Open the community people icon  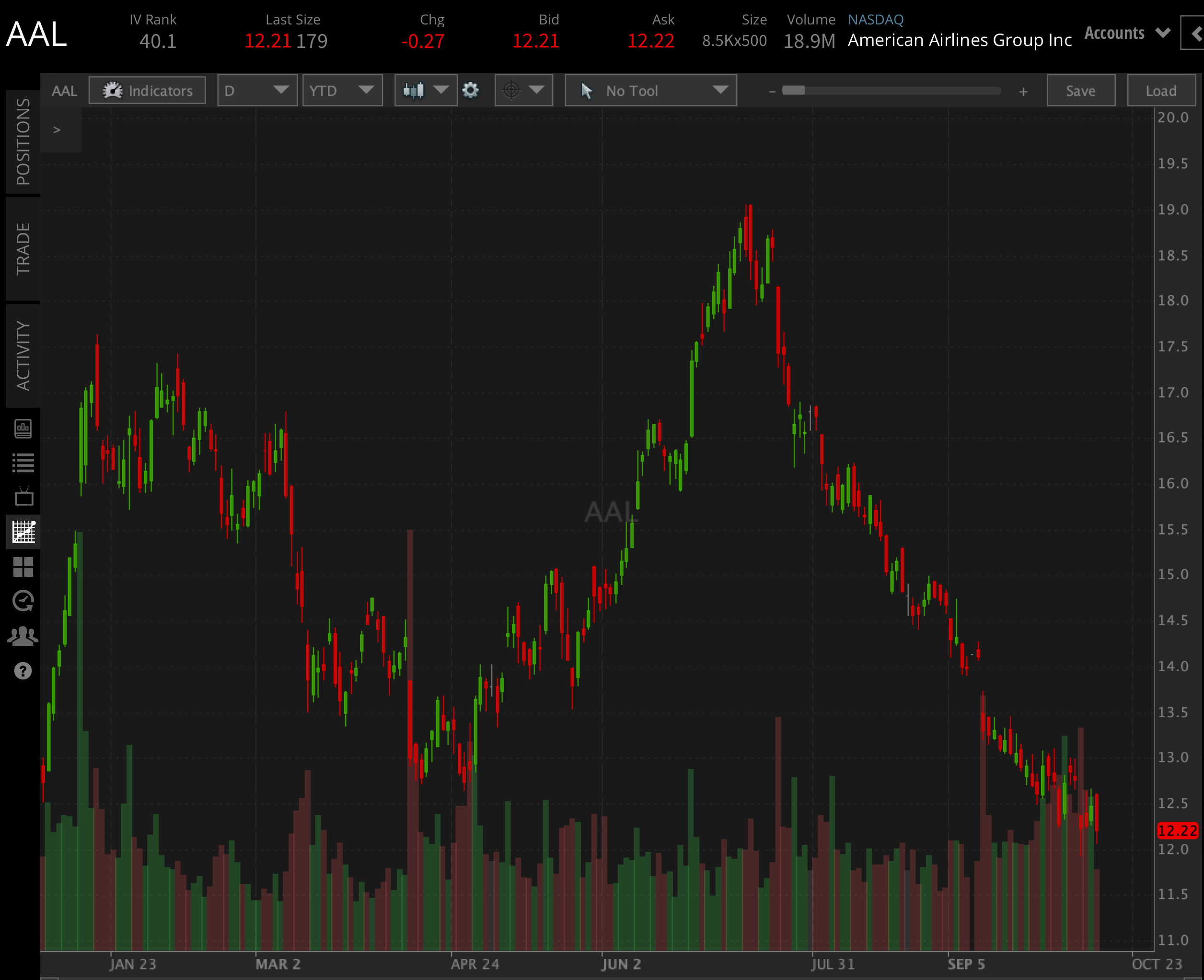[23, 636]
